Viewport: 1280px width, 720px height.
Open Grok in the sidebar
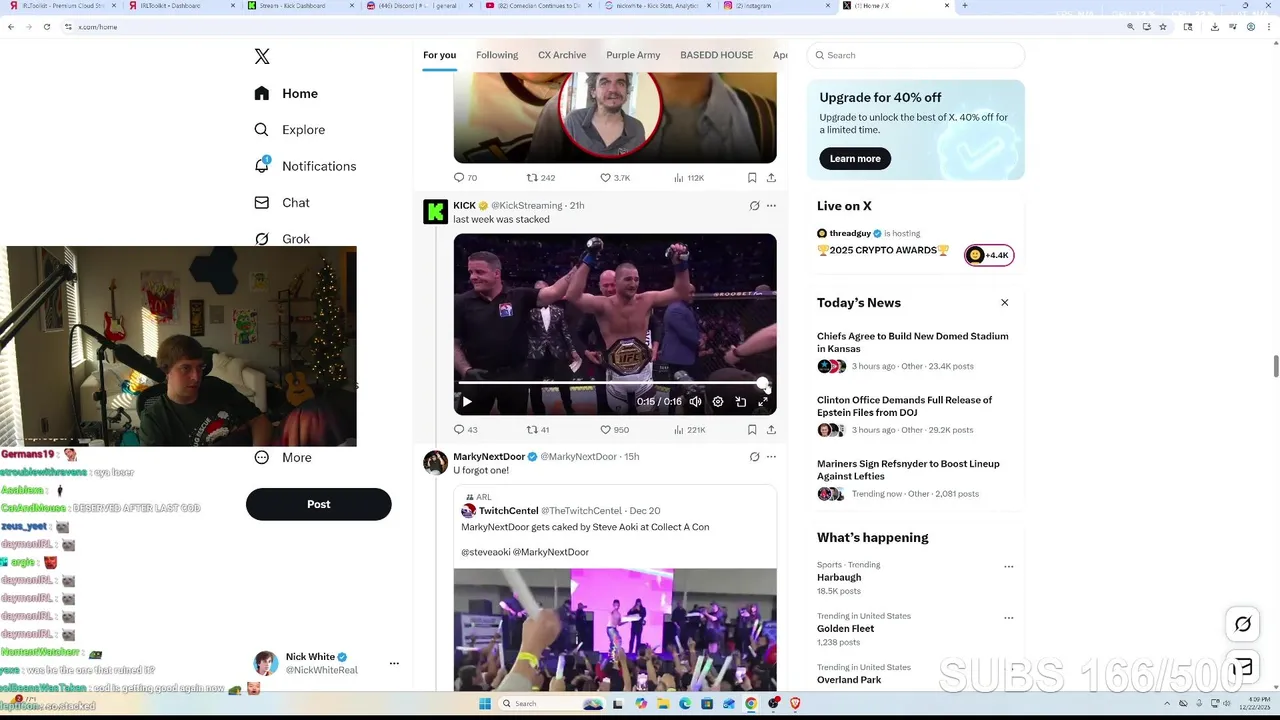[282, 239]
